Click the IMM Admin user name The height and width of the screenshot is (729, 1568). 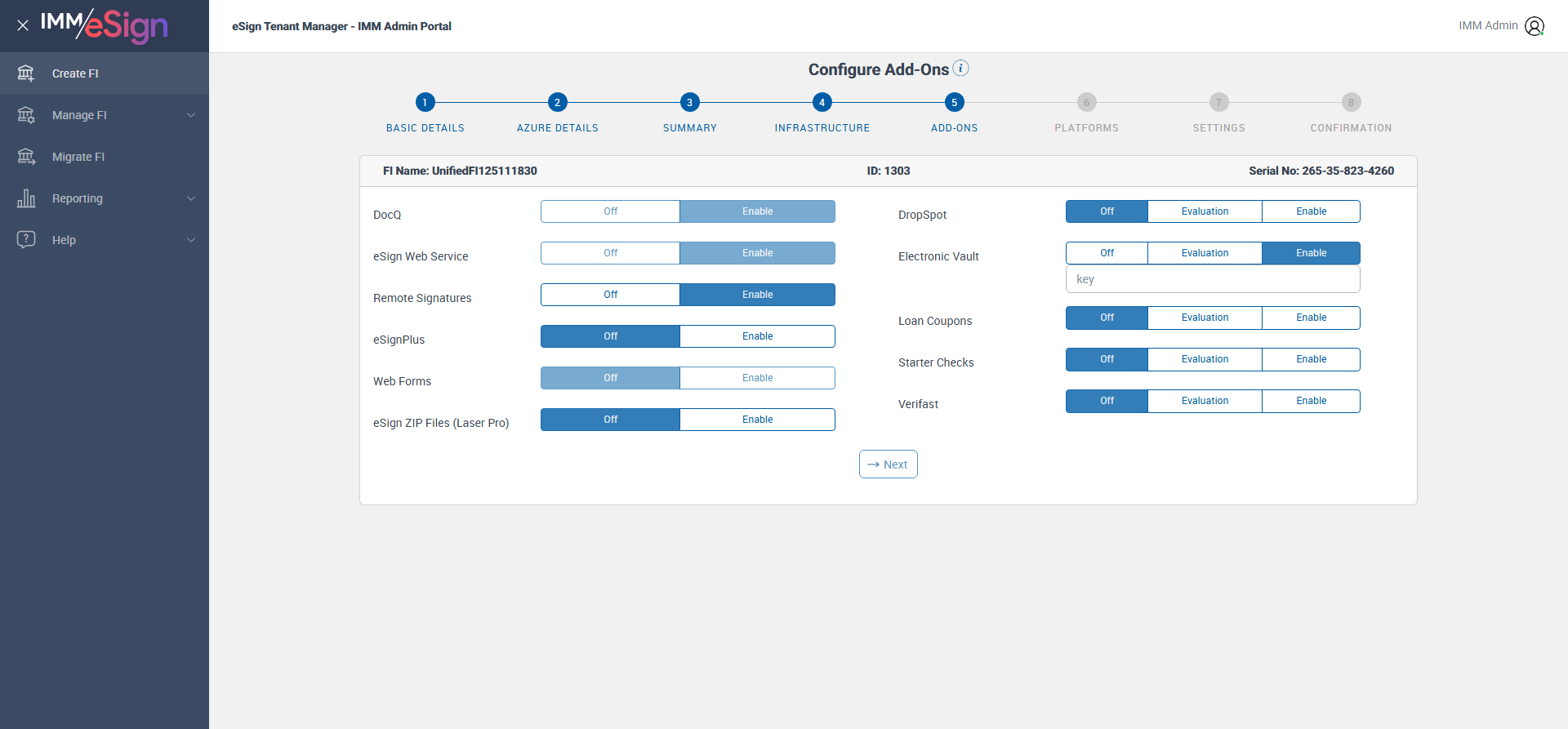pos(1488,26)
